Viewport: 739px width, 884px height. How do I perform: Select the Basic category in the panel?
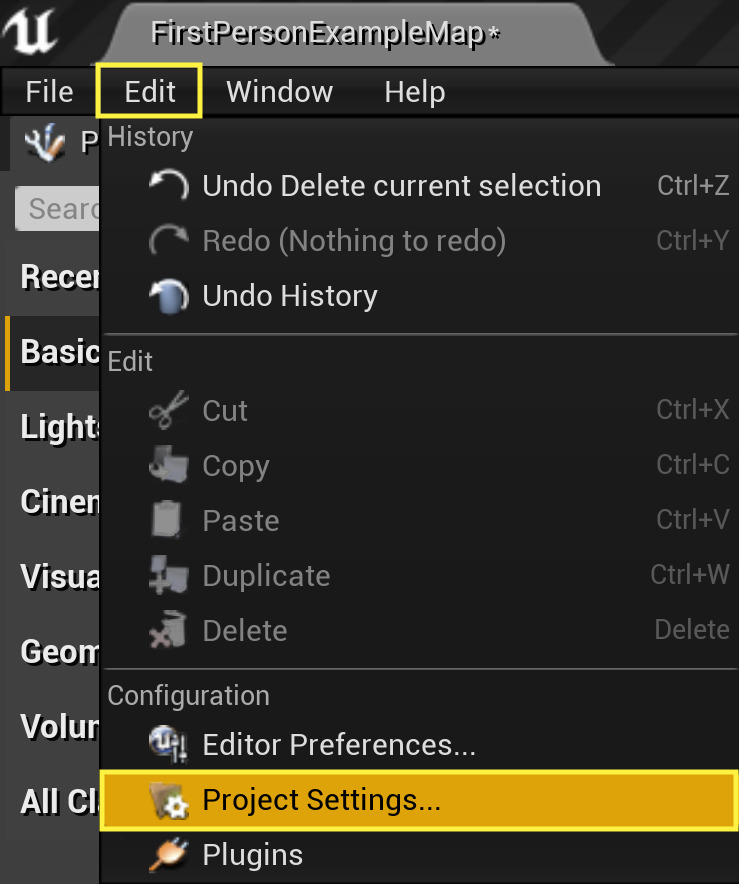tap(54, 352)
